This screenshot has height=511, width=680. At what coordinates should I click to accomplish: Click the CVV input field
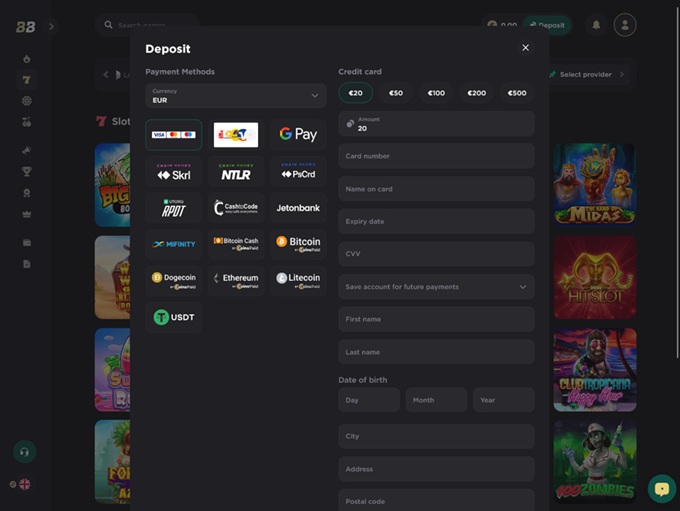click(x=436, y=254)
